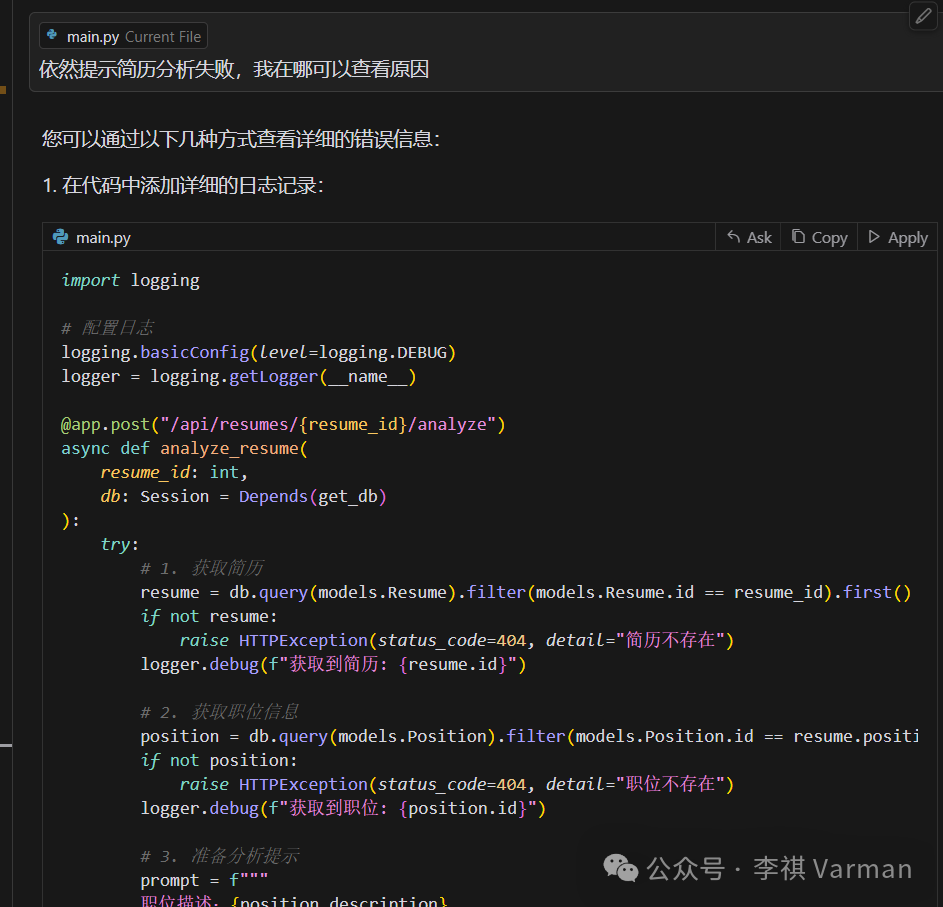Screen dimensions: 943x907
Task: Click the logger.debug 获取到简历 line
Action: [x=333, y=665]
